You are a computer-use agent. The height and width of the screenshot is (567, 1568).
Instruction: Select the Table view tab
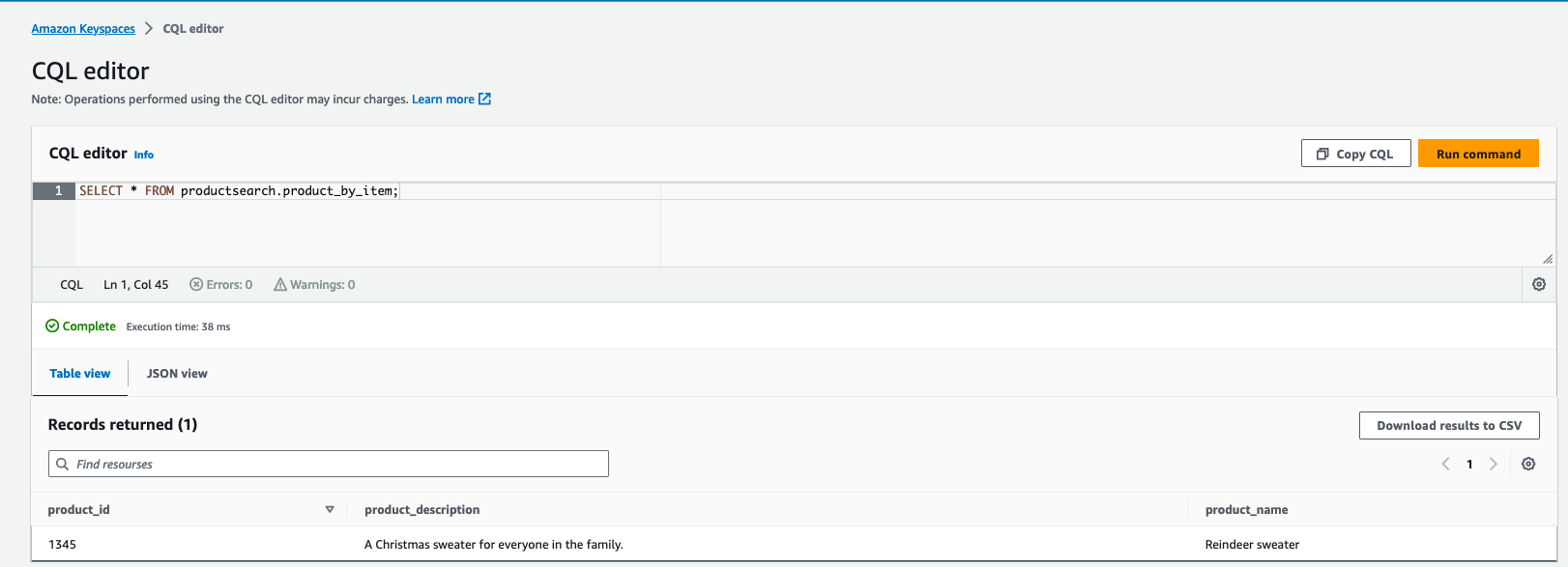(80, 373)
